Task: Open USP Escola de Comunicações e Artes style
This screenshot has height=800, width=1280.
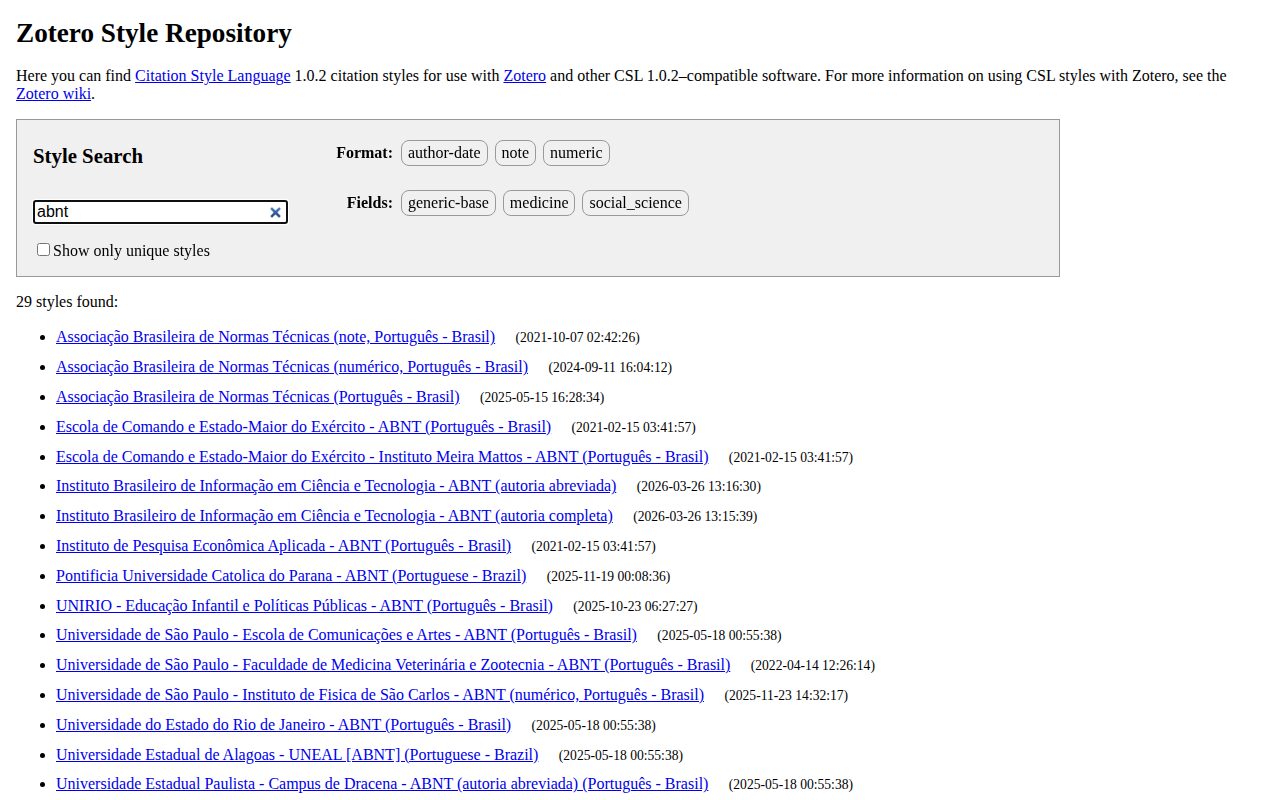Action: [x=346, y=635]
